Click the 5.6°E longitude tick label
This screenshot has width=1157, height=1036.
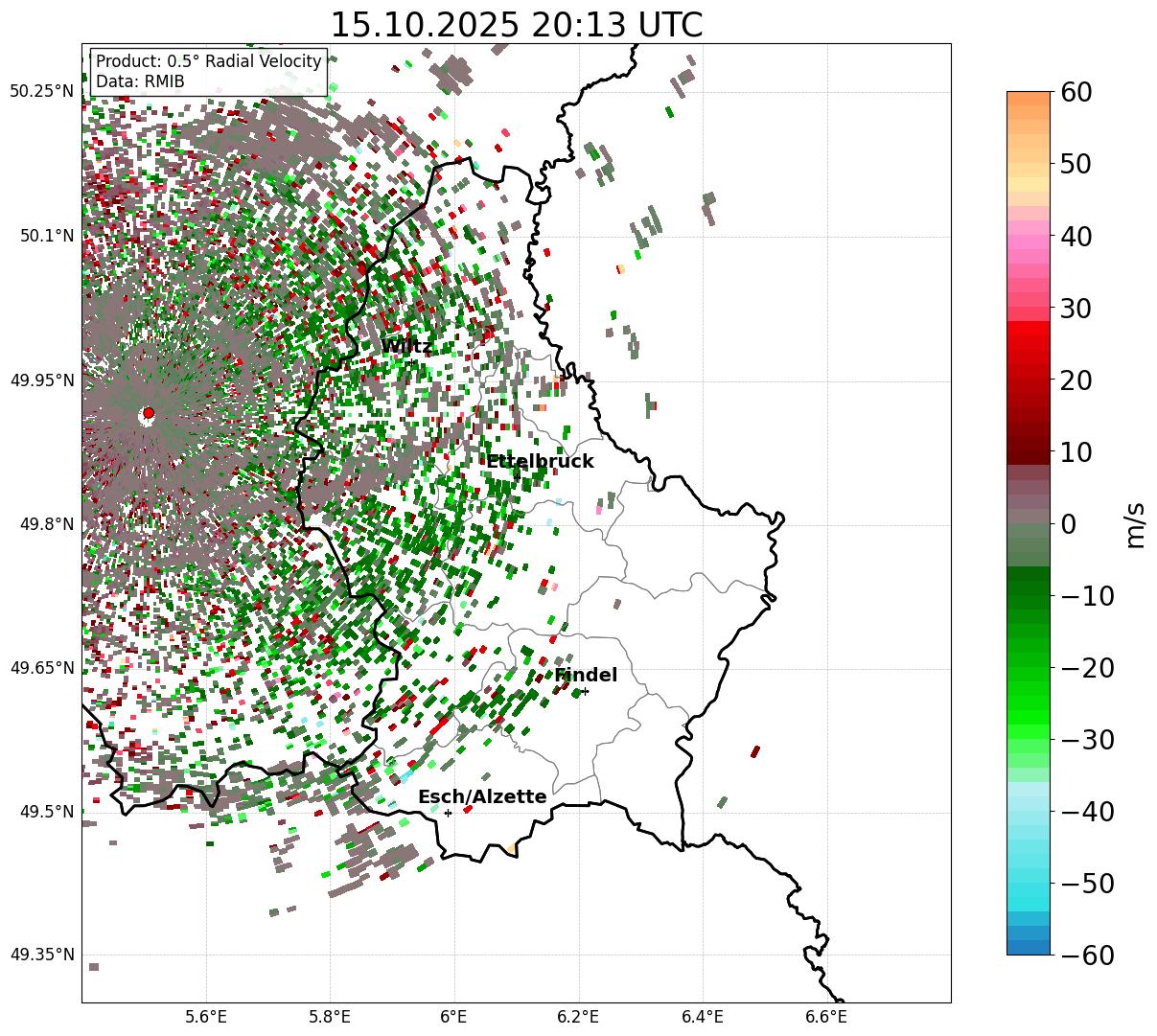[x=206, y=1017]
